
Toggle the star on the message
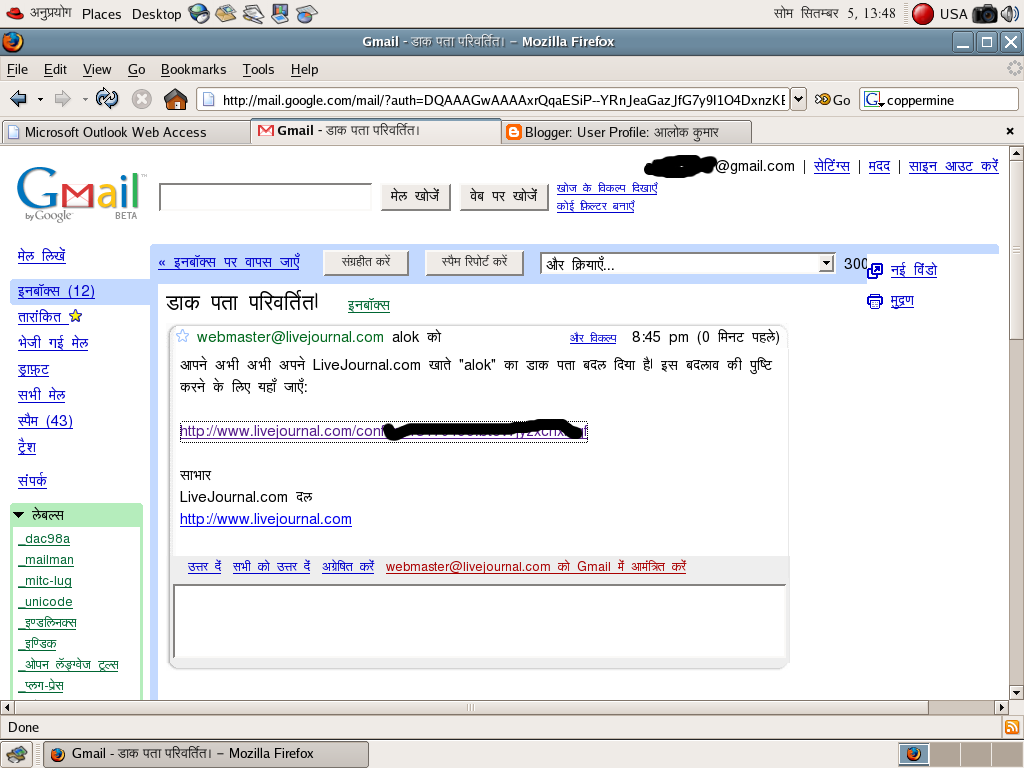(x=183, y=336)
